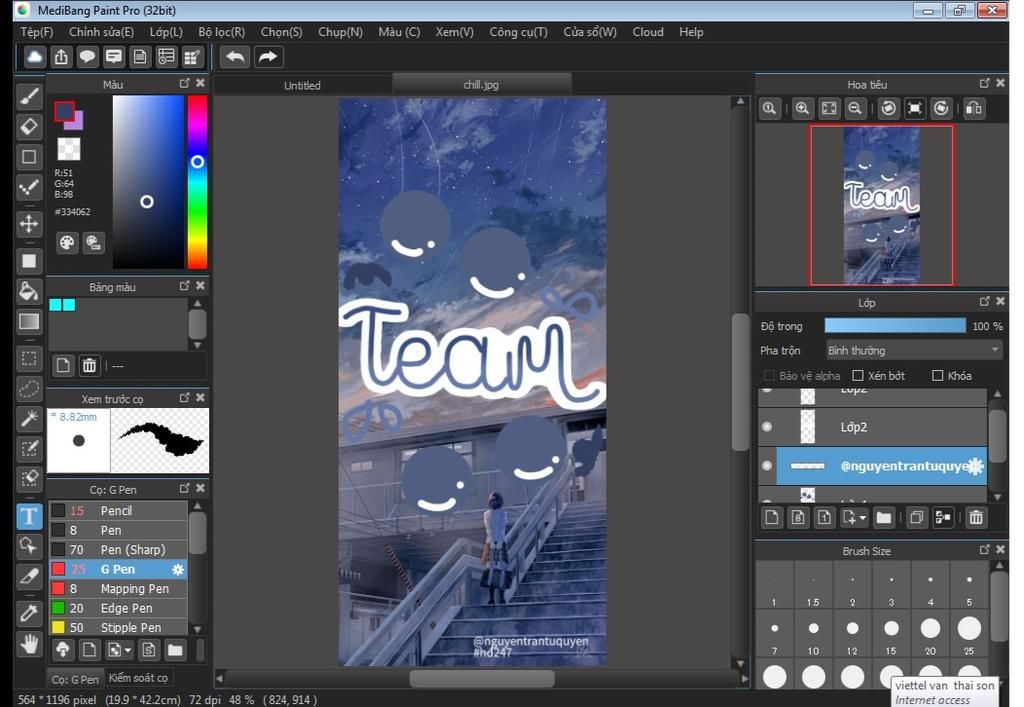This screenshot has width=1024, height=707.
Task: Undock the Brush Size panel
Action: click(x=985, y=550)
